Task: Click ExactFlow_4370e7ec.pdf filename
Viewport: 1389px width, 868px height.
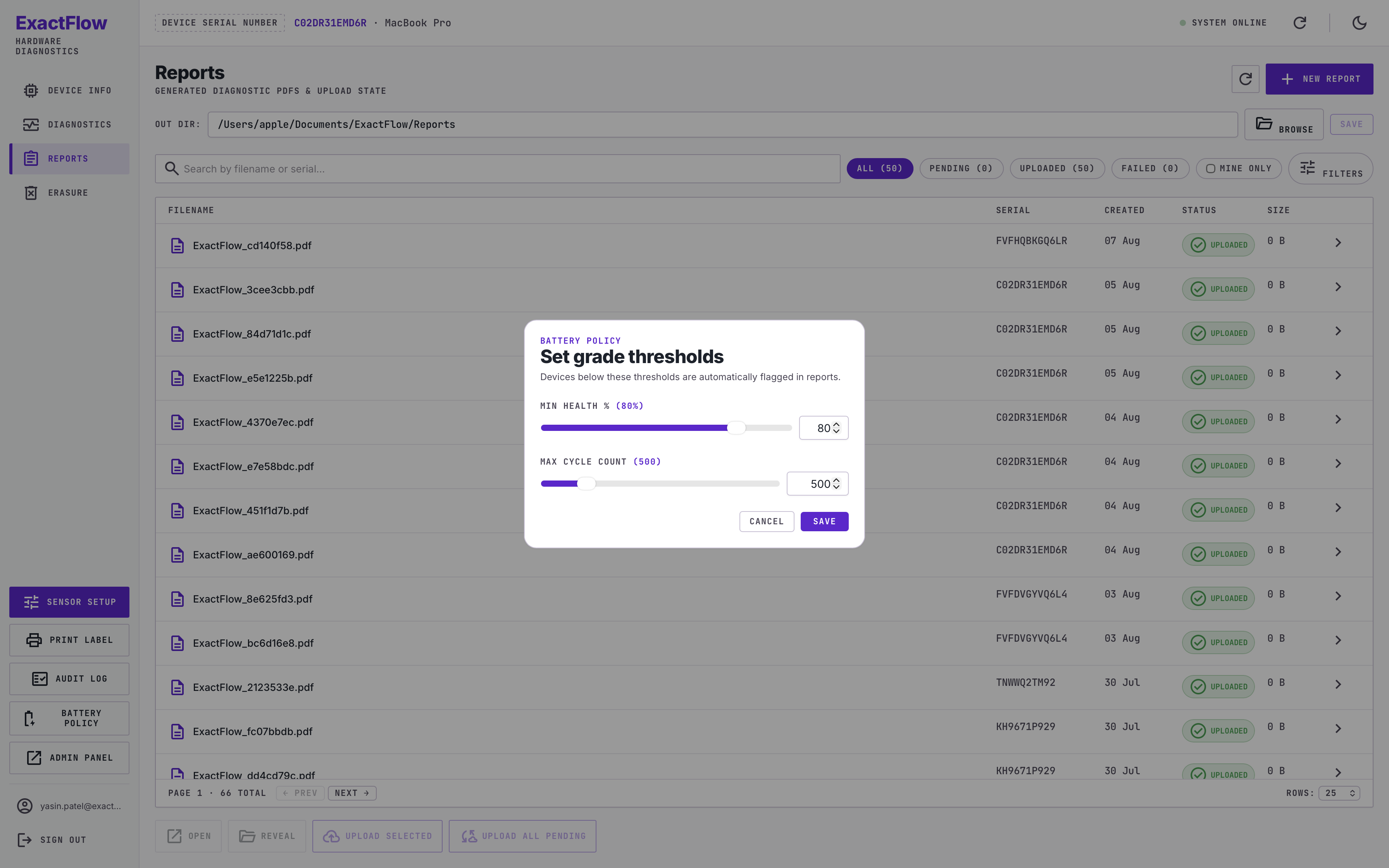Action: pos(253,422)
